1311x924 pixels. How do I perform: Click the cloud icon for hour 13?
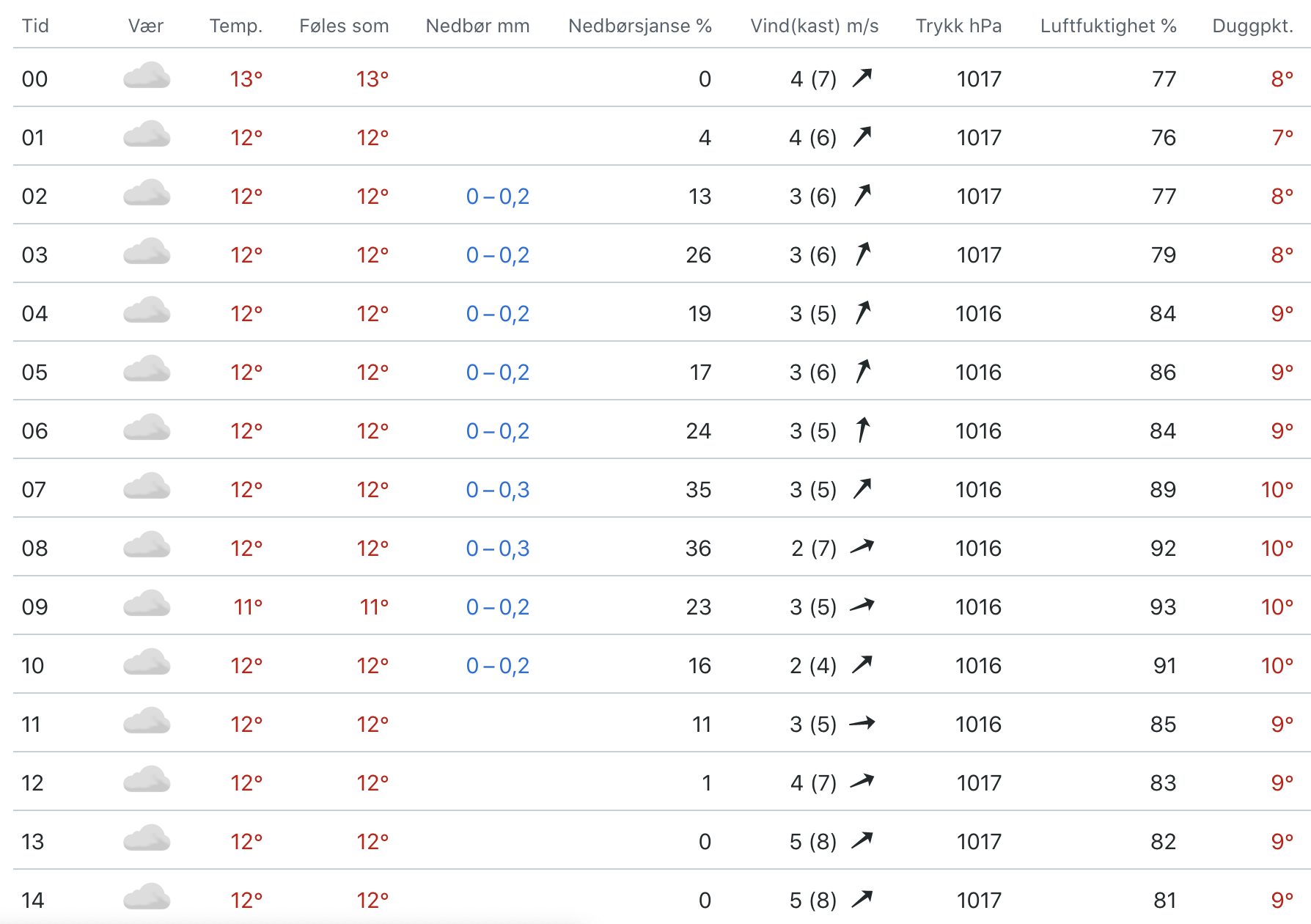[x=147, y=839]
